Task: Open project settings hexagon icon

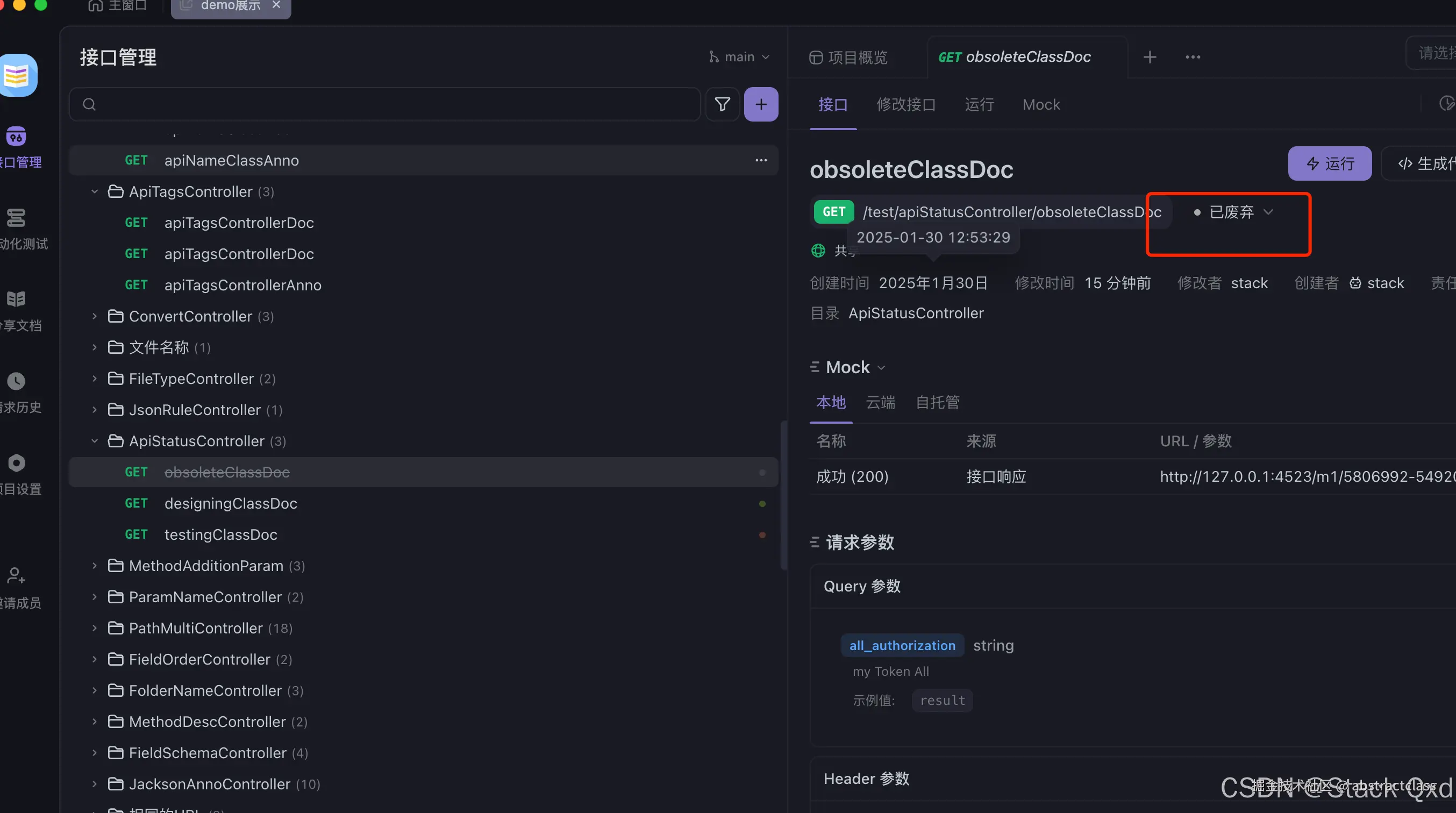Action: [16, 463]
